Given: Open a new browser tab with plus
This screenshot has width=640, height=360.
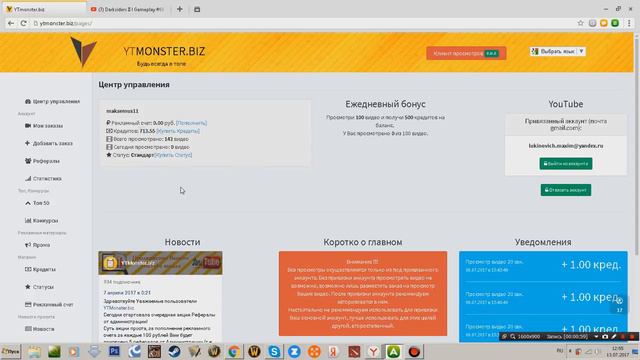Looking at the screenshot, I should pyautogui.click(x=180, y=9).
